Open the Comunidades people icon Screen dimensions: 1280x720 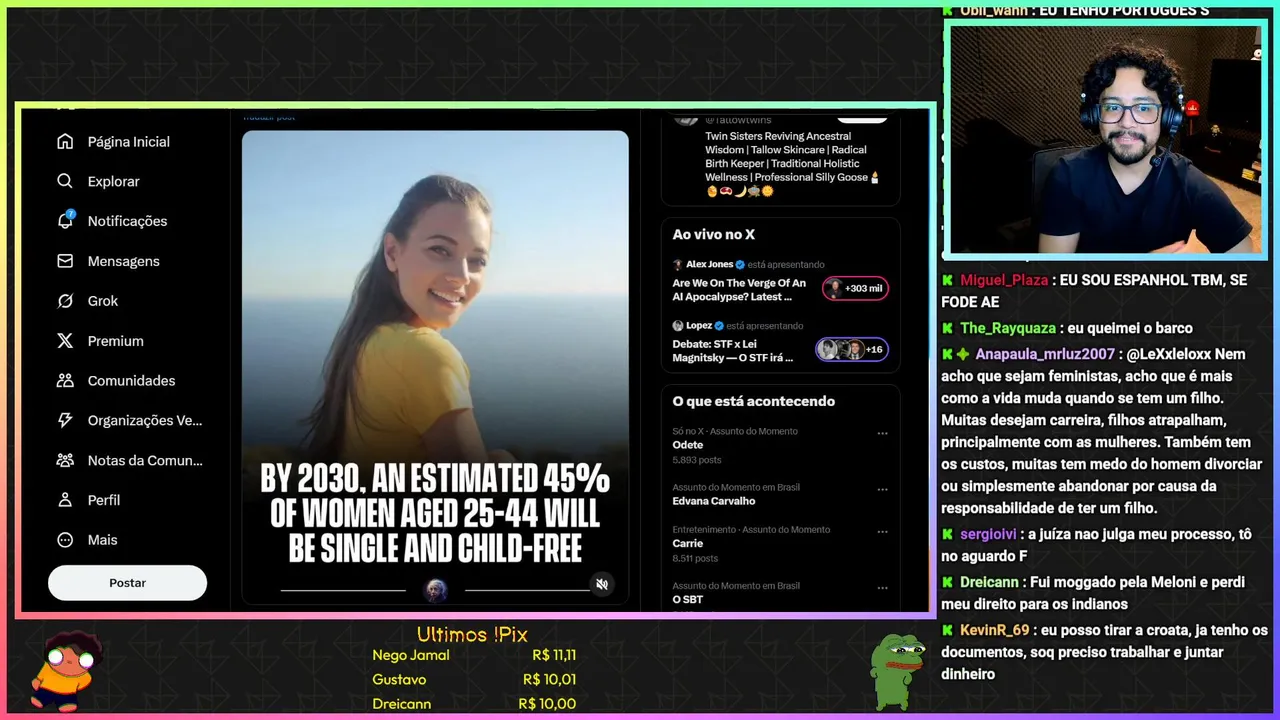coord(65,381)
